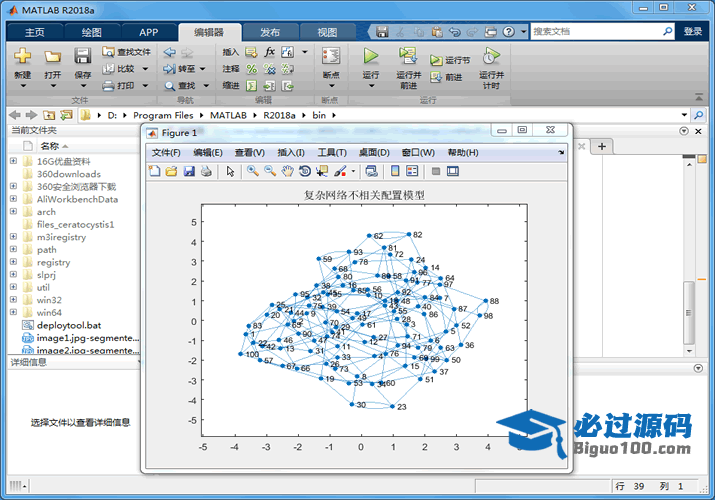715x500 pixels.
Task: Click the 保存 (Save) disk icon
Action: point(83,57)
